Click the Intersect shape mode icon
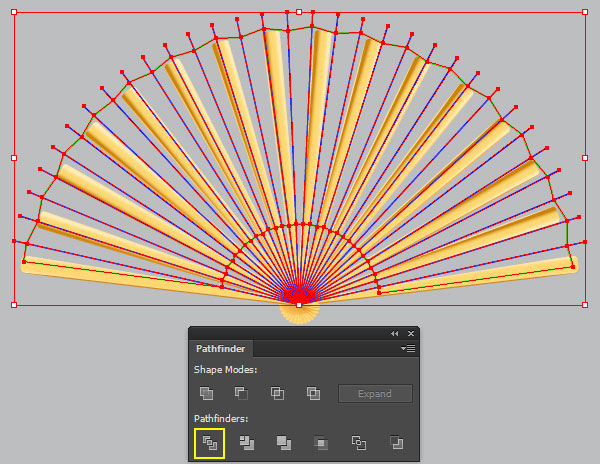 (277, 393)
